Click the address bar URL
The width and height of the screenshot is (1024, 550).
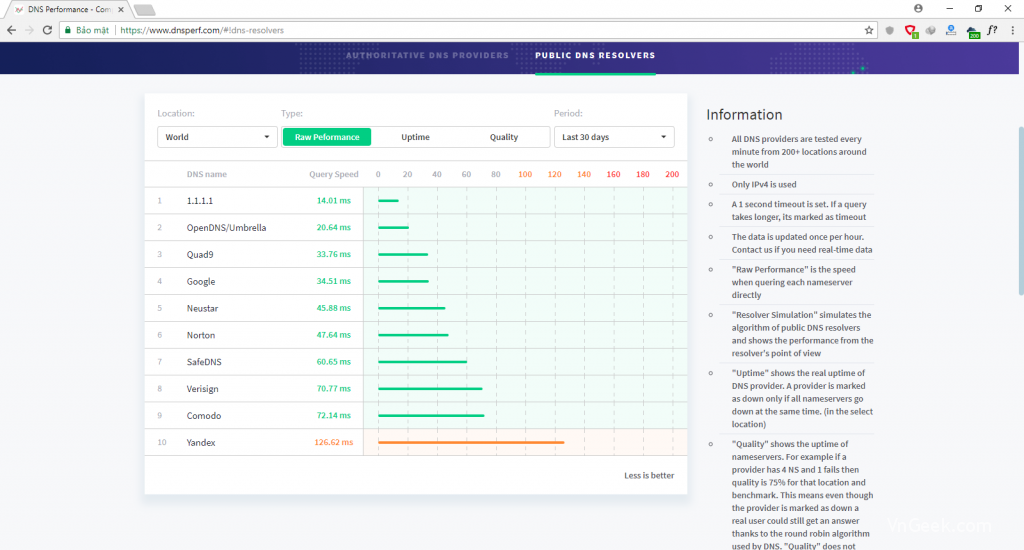click(x=202, y=30)
